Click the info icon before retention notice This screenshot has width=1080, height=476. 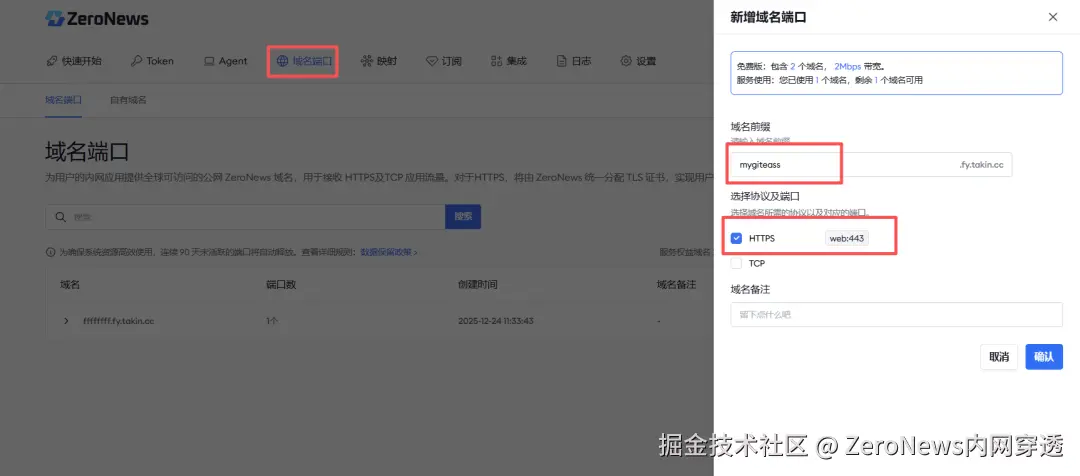coord(50,252)
